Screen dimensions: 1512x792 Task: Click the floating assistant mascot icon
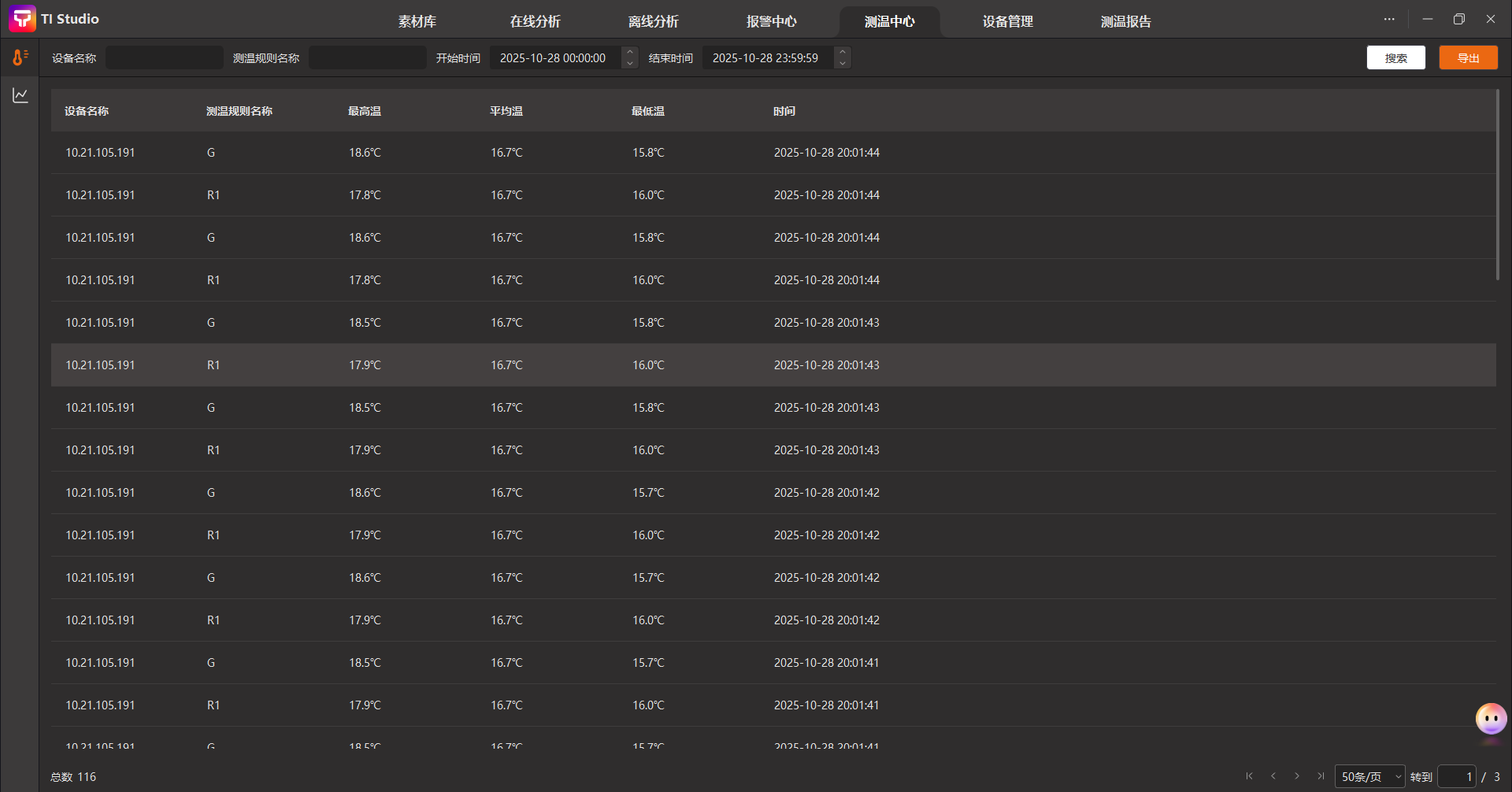(1491, 719)
